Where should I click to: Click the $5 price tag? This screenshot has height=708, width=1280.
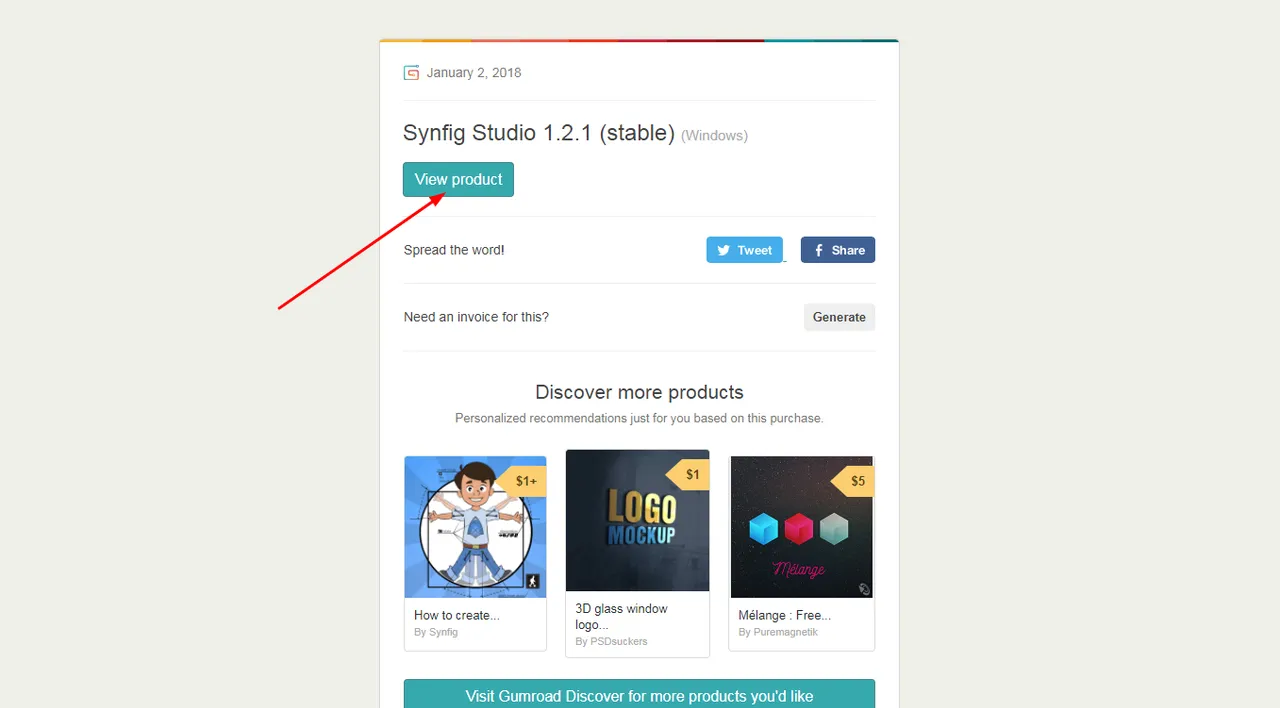coord(855,481)
